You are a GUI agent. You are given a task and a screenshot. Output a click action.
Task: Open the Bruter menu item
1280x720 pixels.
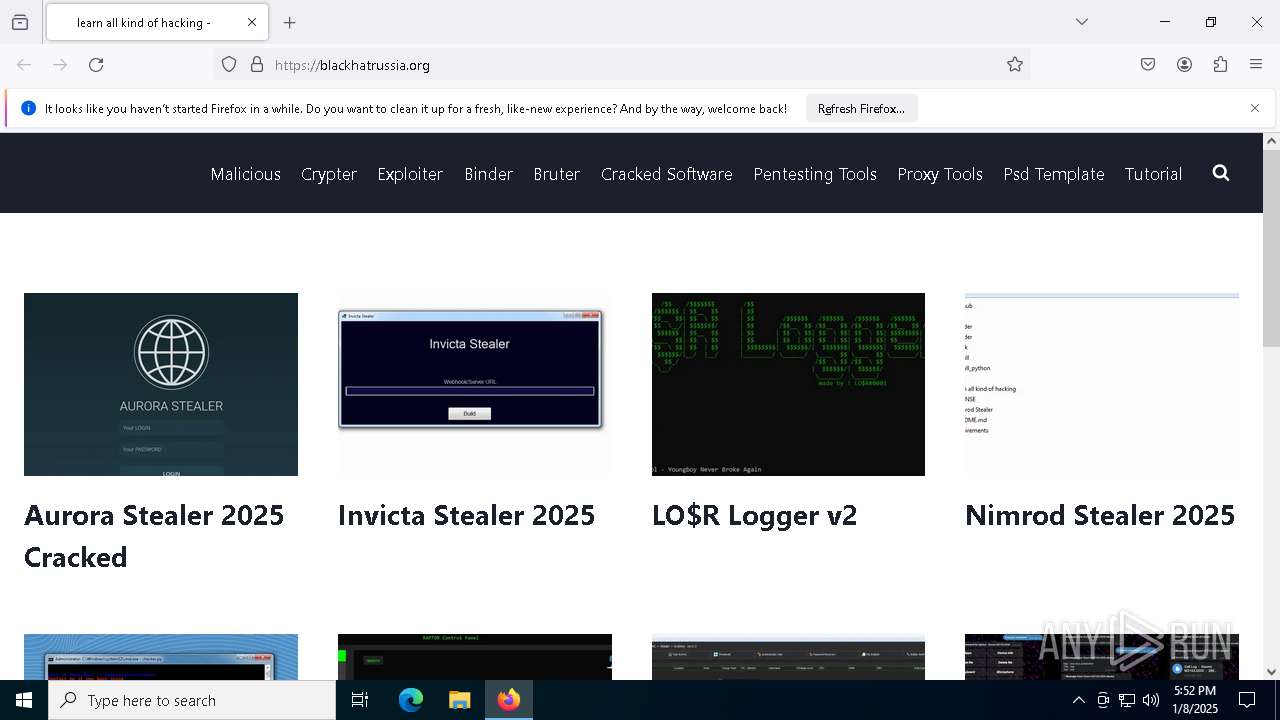tap(557, 174)
